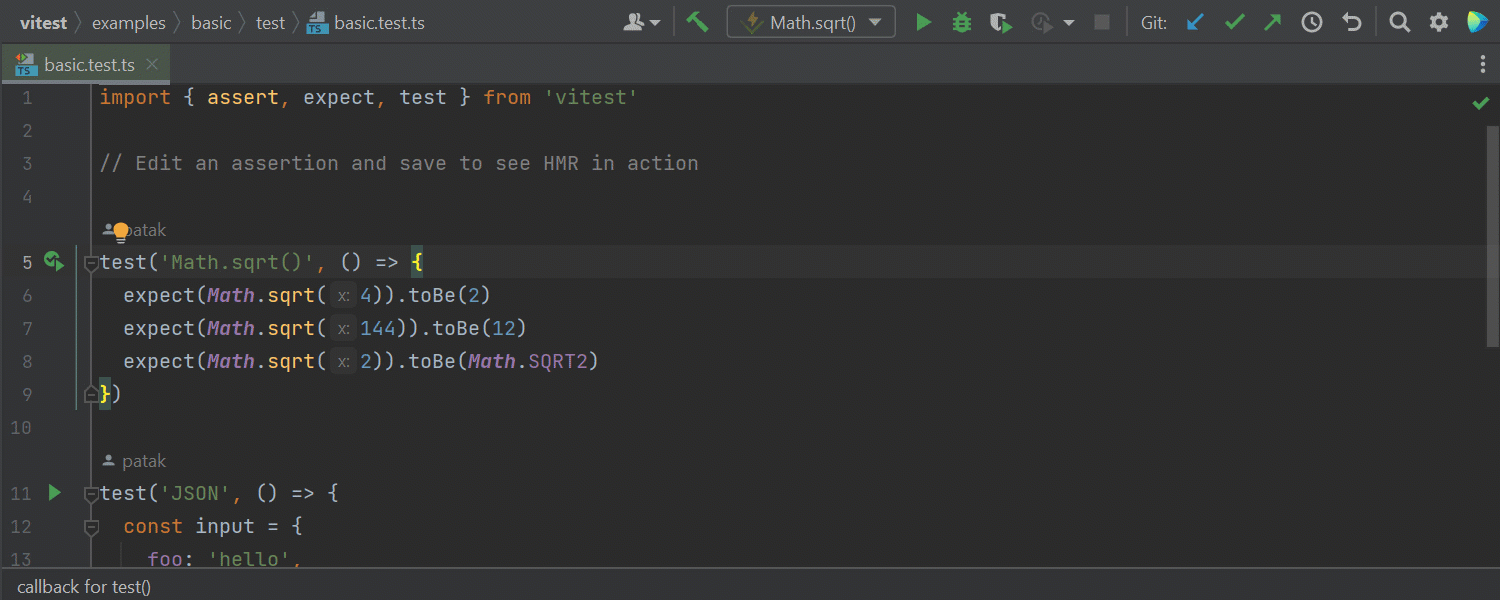Run with coverage using the shield icon
This screenshot has width=1500, height=600.
pyautogui.click(x=1001, y=22)
